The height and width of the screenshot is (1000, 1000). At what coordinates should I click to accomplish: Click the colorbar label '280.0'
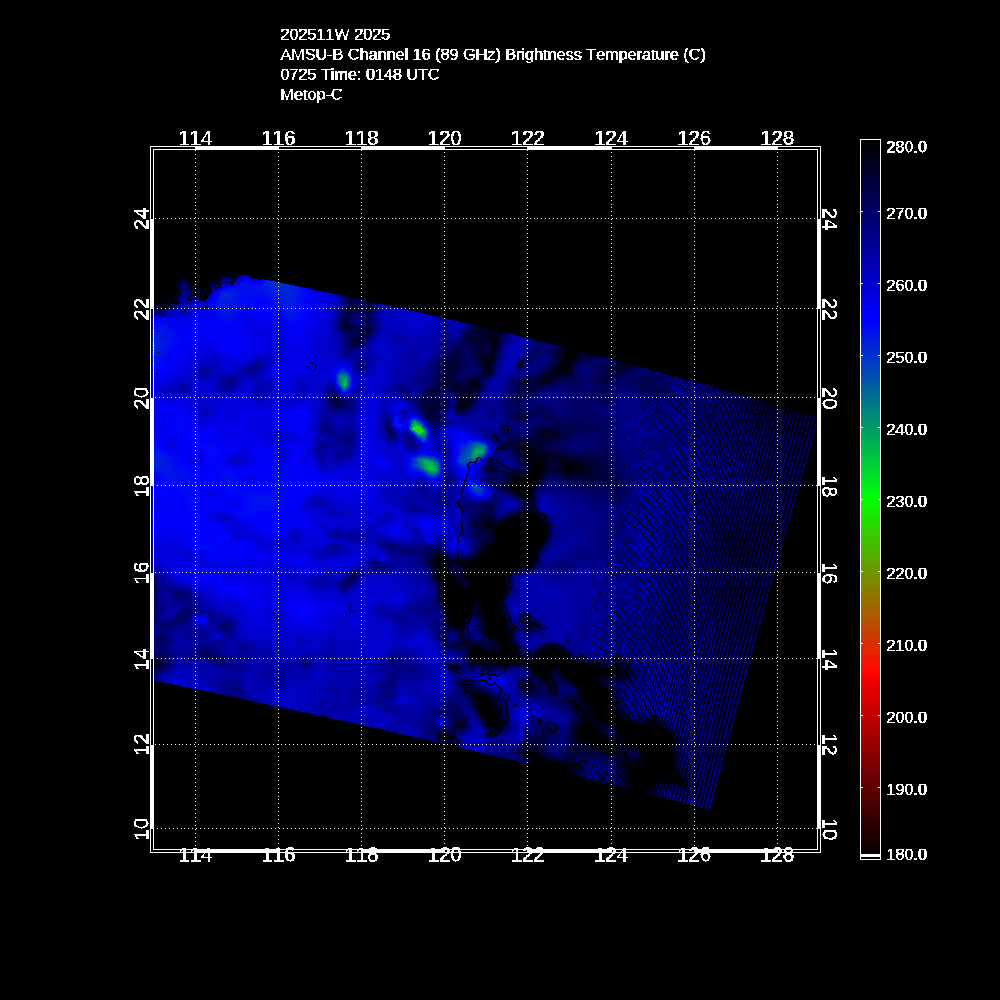906,147
